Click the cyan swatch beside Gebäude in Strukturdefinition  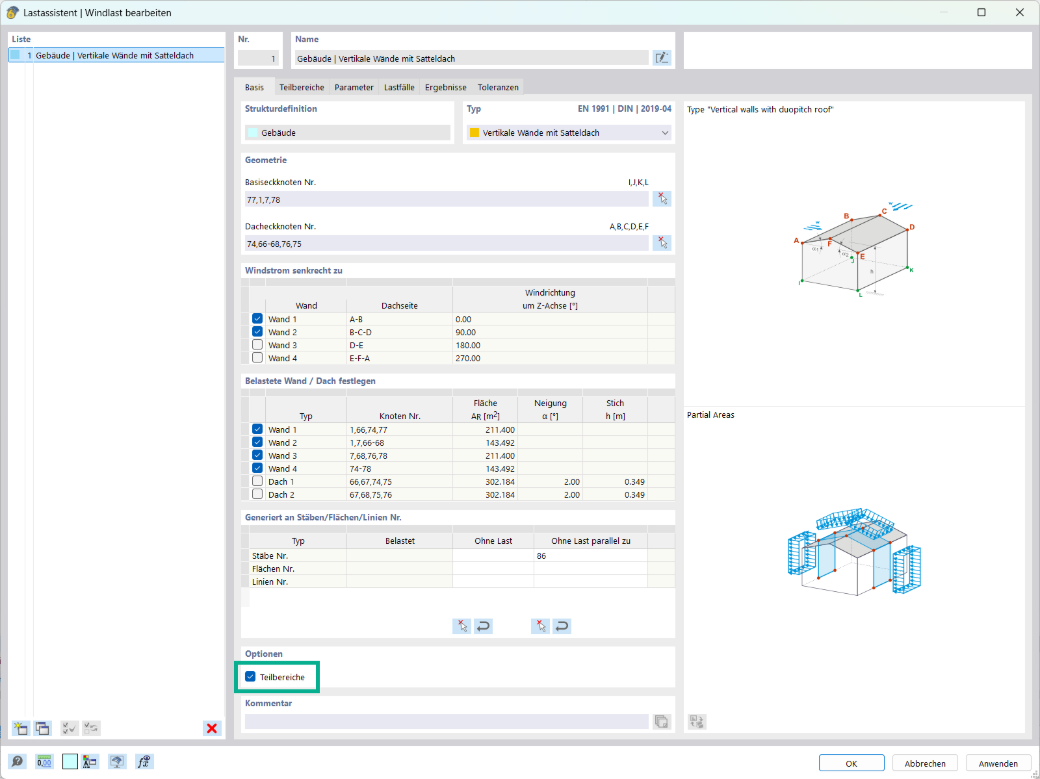(x=252, y=133)
